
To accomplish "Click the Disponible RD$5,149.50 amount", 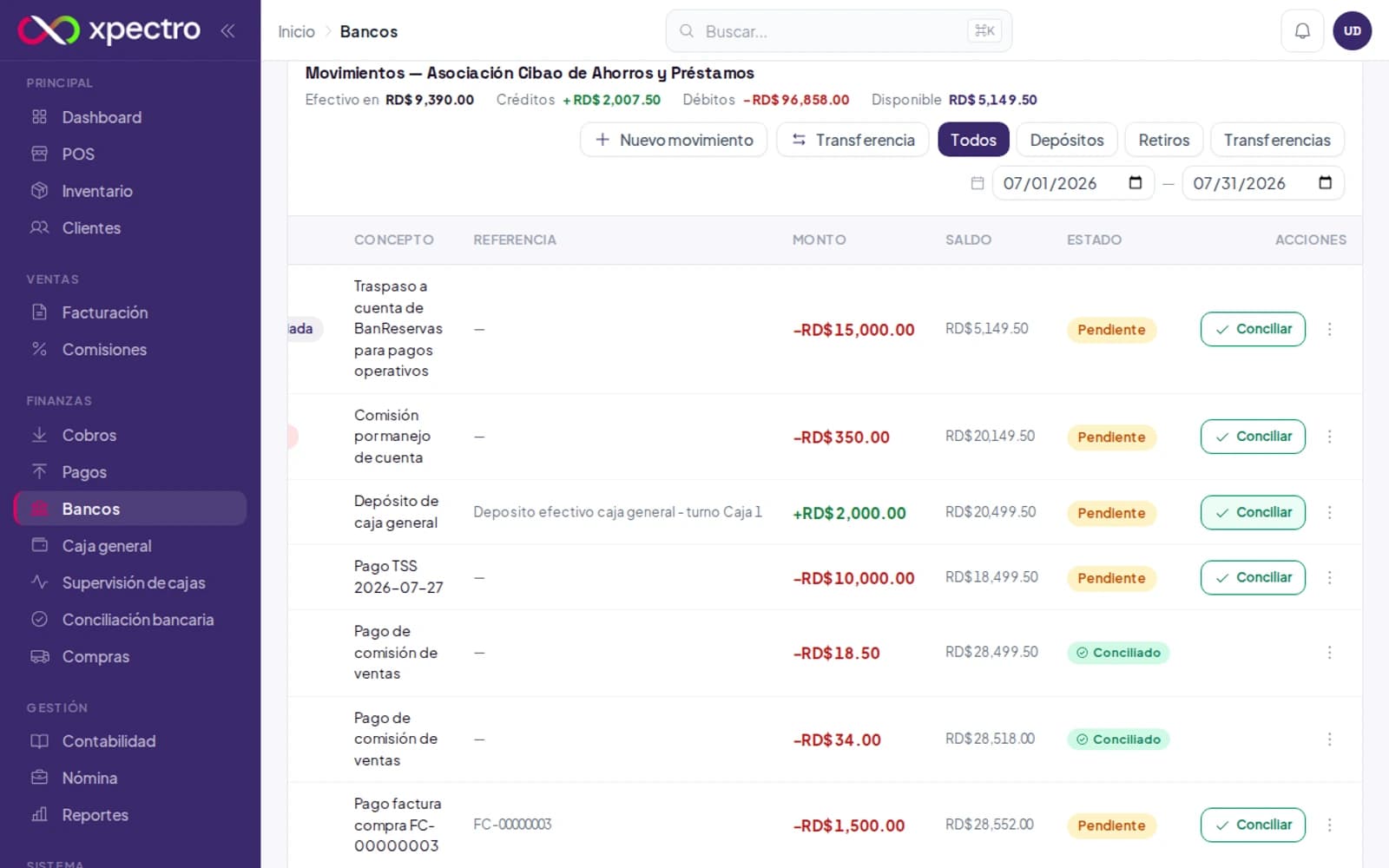I will 992,100.
